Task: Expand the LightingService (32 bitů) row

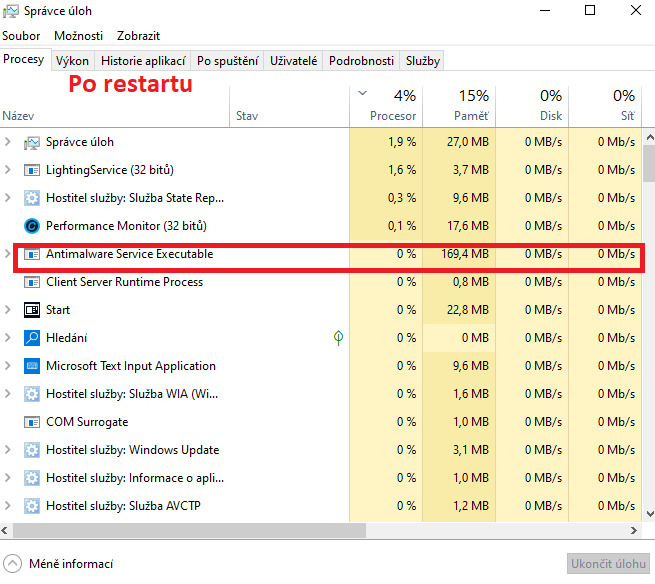Action: coord(8,170)
